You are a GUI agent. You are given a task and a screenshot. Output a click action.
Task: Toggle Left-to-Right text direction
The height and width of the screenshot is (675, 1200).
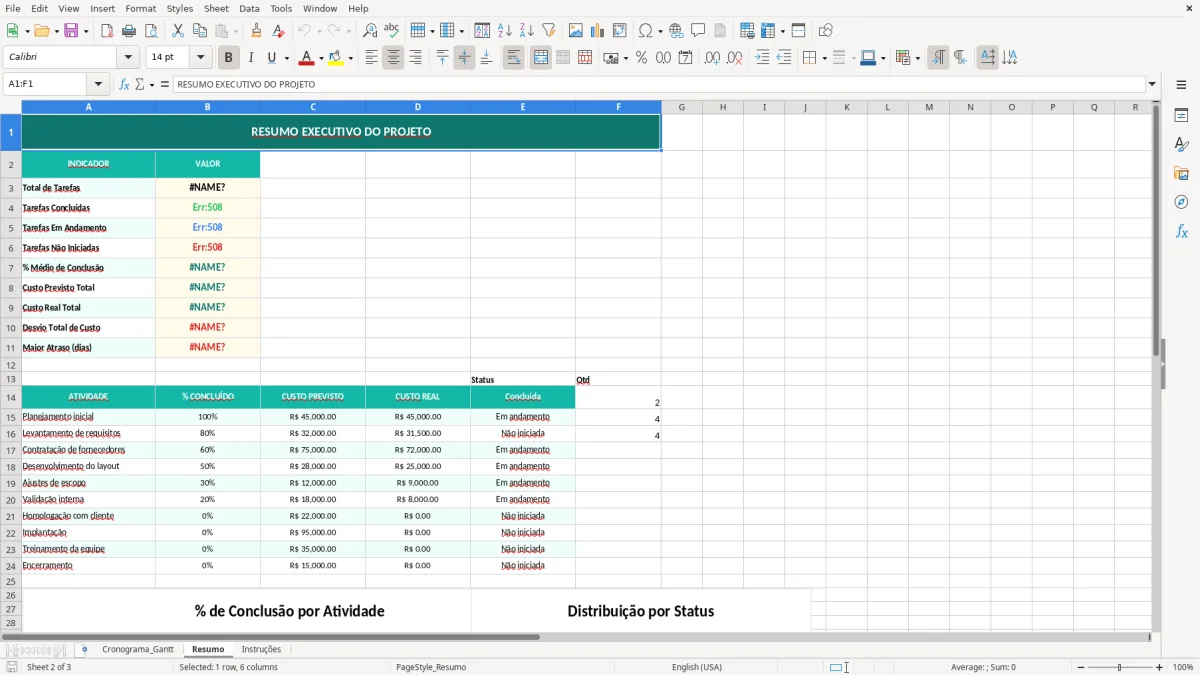pos(938,58)
